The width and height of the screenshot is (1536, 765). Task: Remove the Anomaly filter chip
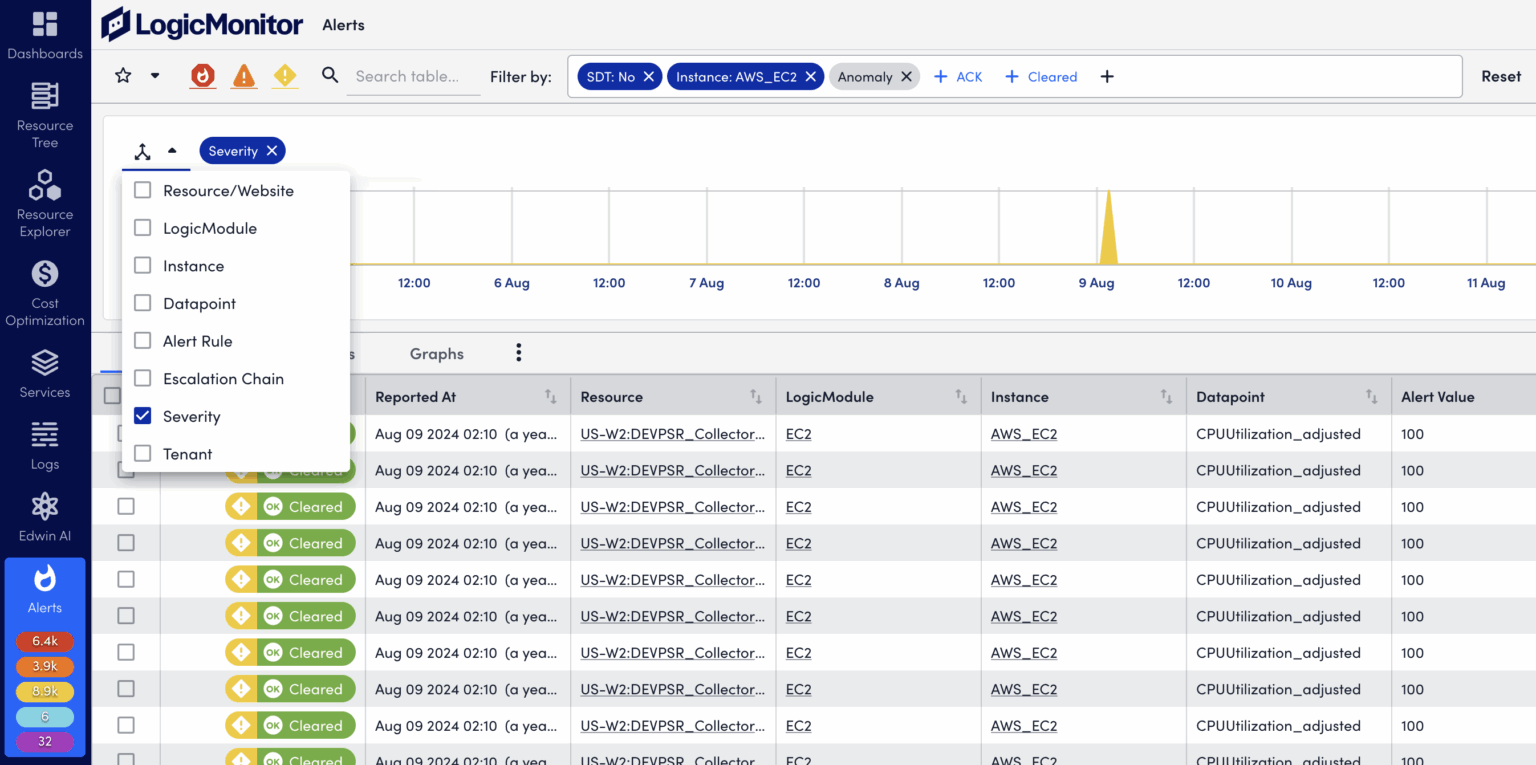coord(905,75)
